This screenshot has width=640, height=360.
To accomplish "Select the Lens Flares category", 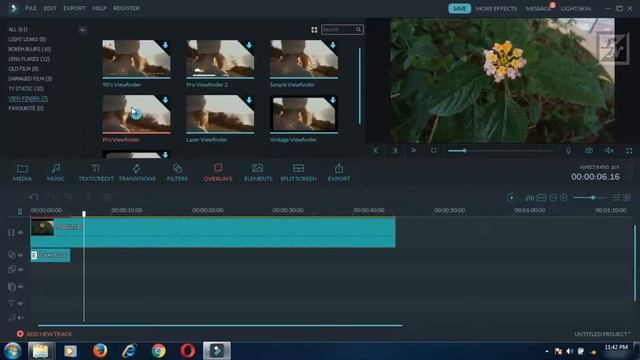I will click(29, 59).
